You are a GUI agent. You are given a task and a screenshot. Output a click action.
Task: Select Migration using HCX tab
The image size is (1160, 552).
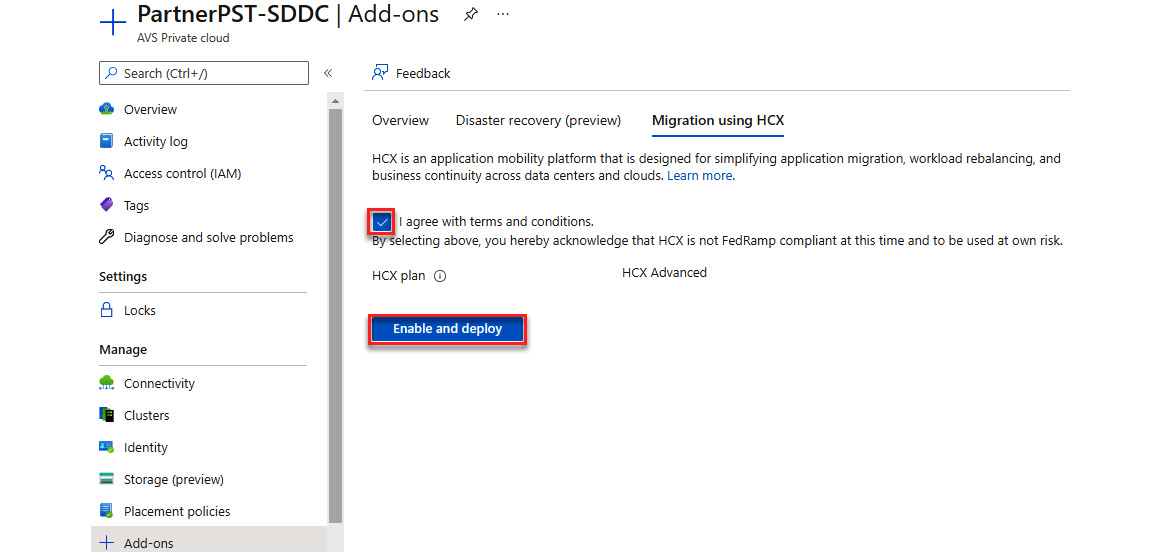[x=718, y=120]
